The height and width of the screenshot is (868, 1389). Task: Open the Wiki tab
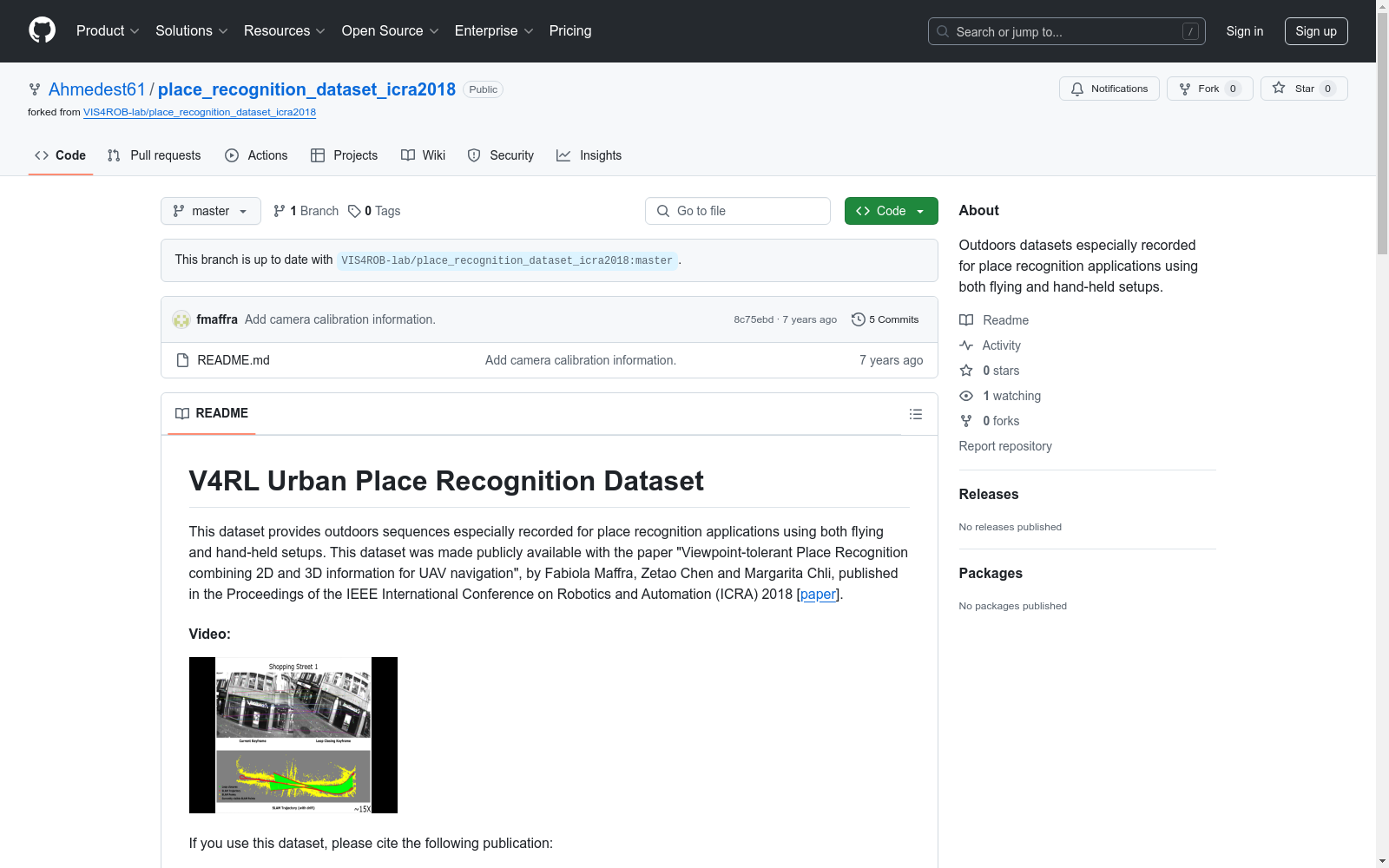tap(424, 155)
